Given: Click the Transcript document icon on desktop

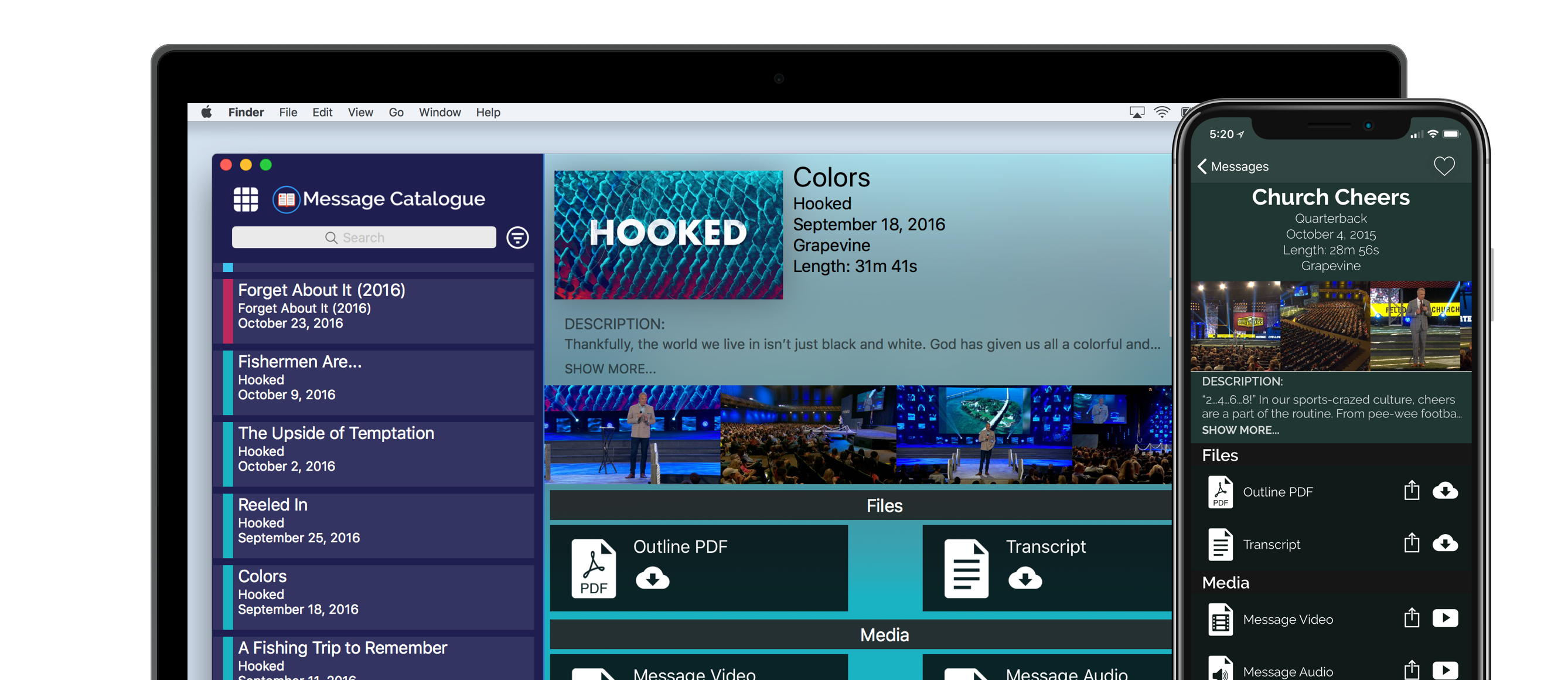Looking at the screenshot, I should pos(966,568).
